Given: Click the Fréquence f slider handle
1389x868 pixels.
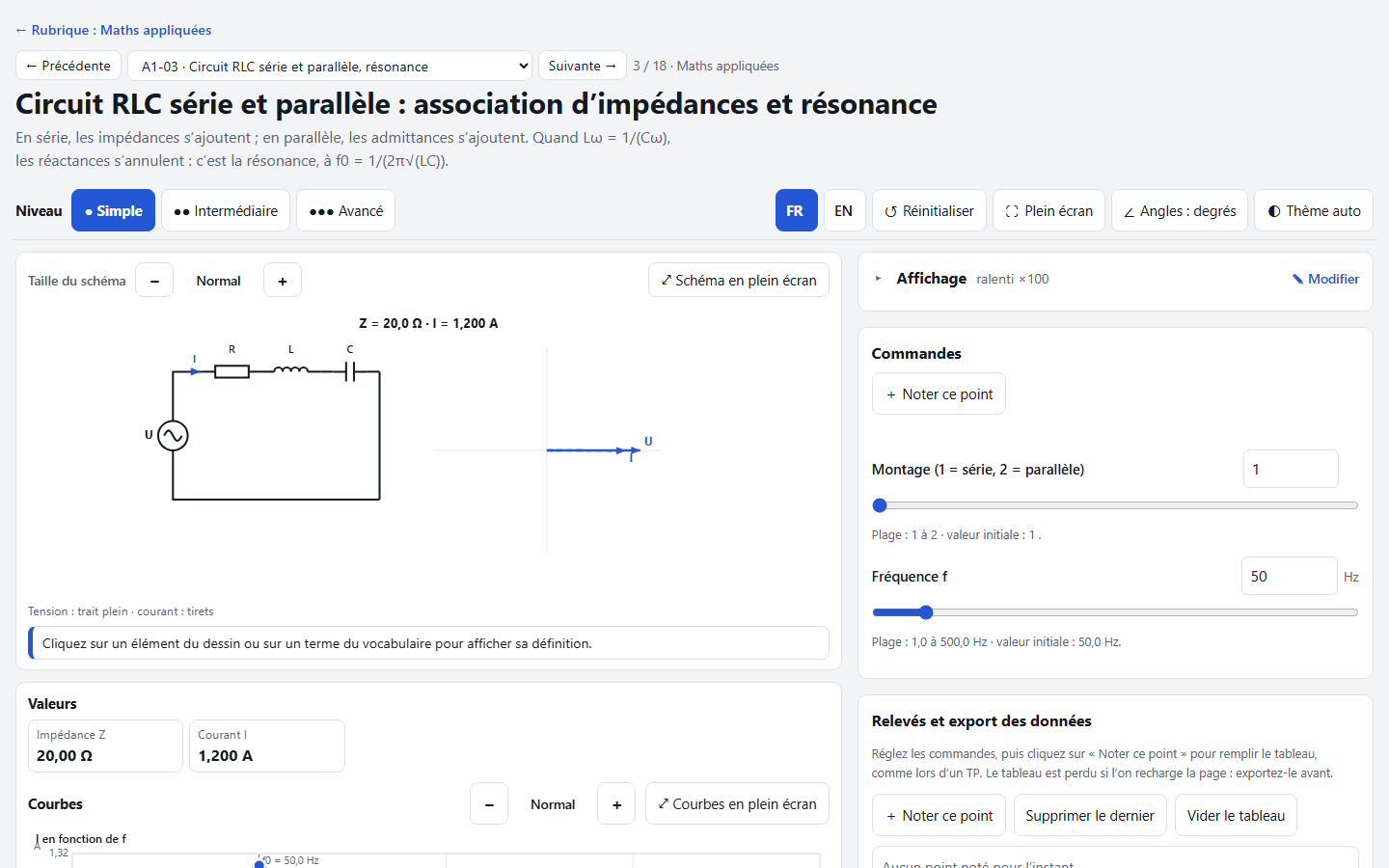Looking at the screenshot, I should point(926,612).
